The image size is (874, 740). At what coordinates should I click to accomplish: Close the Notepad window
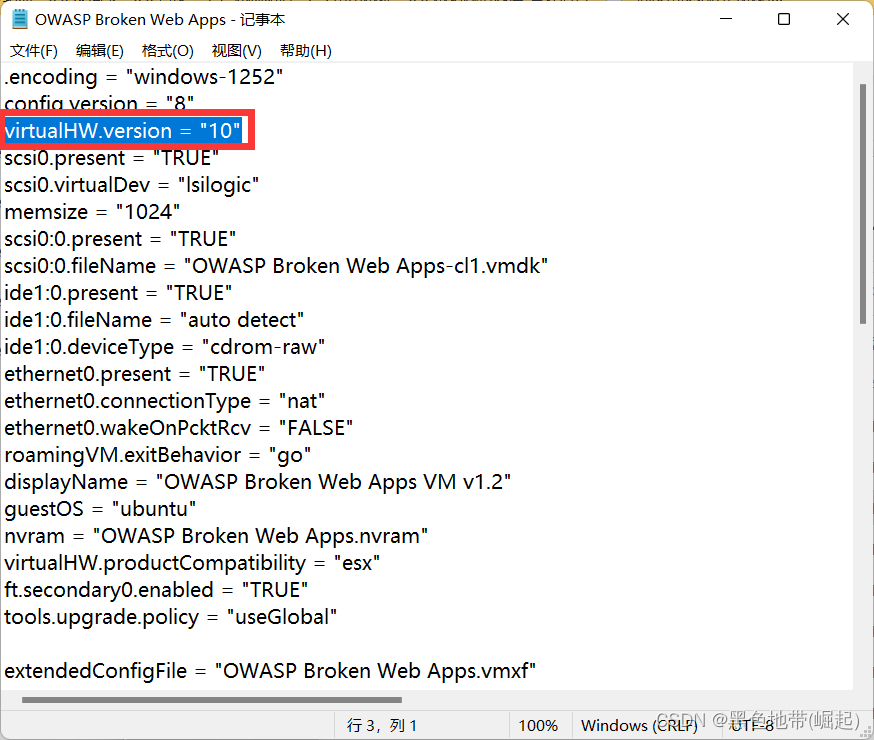coord(843,19)
